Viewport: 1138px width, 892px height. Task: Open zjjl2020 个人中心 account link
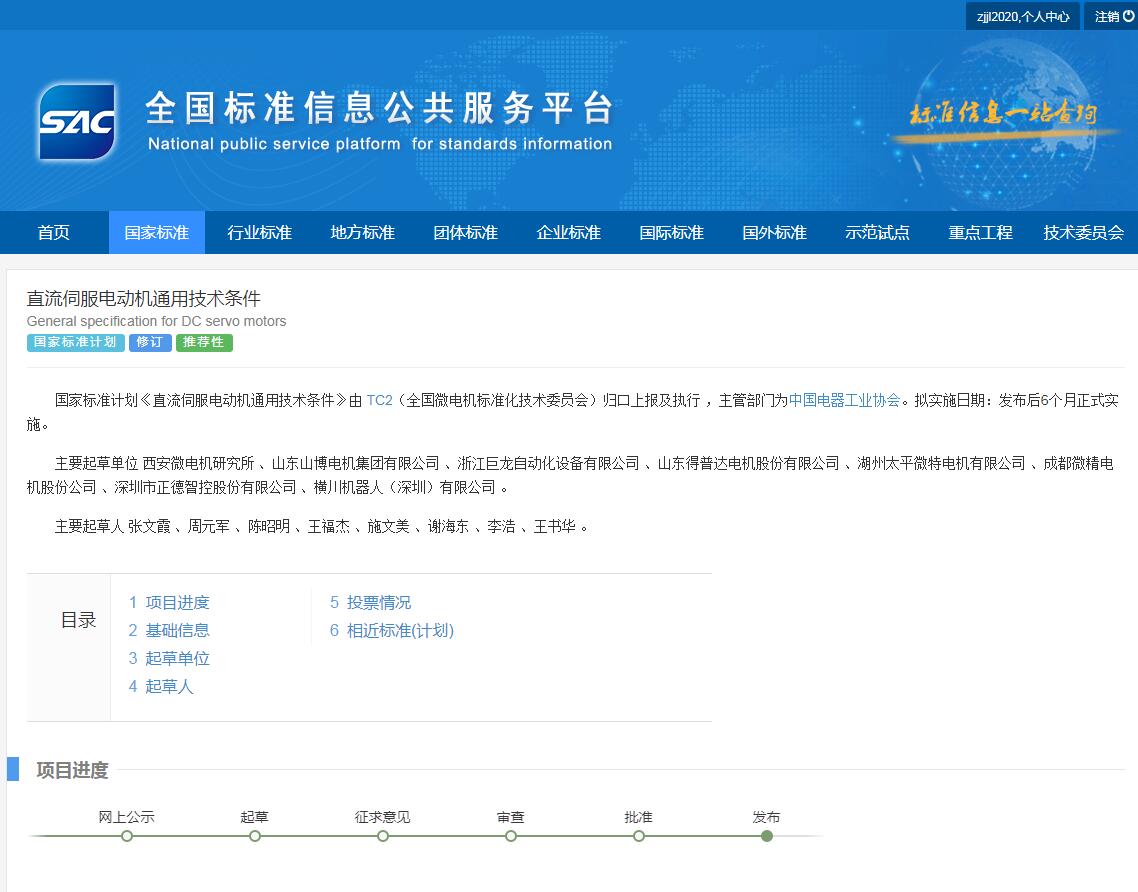point(1022,16)
